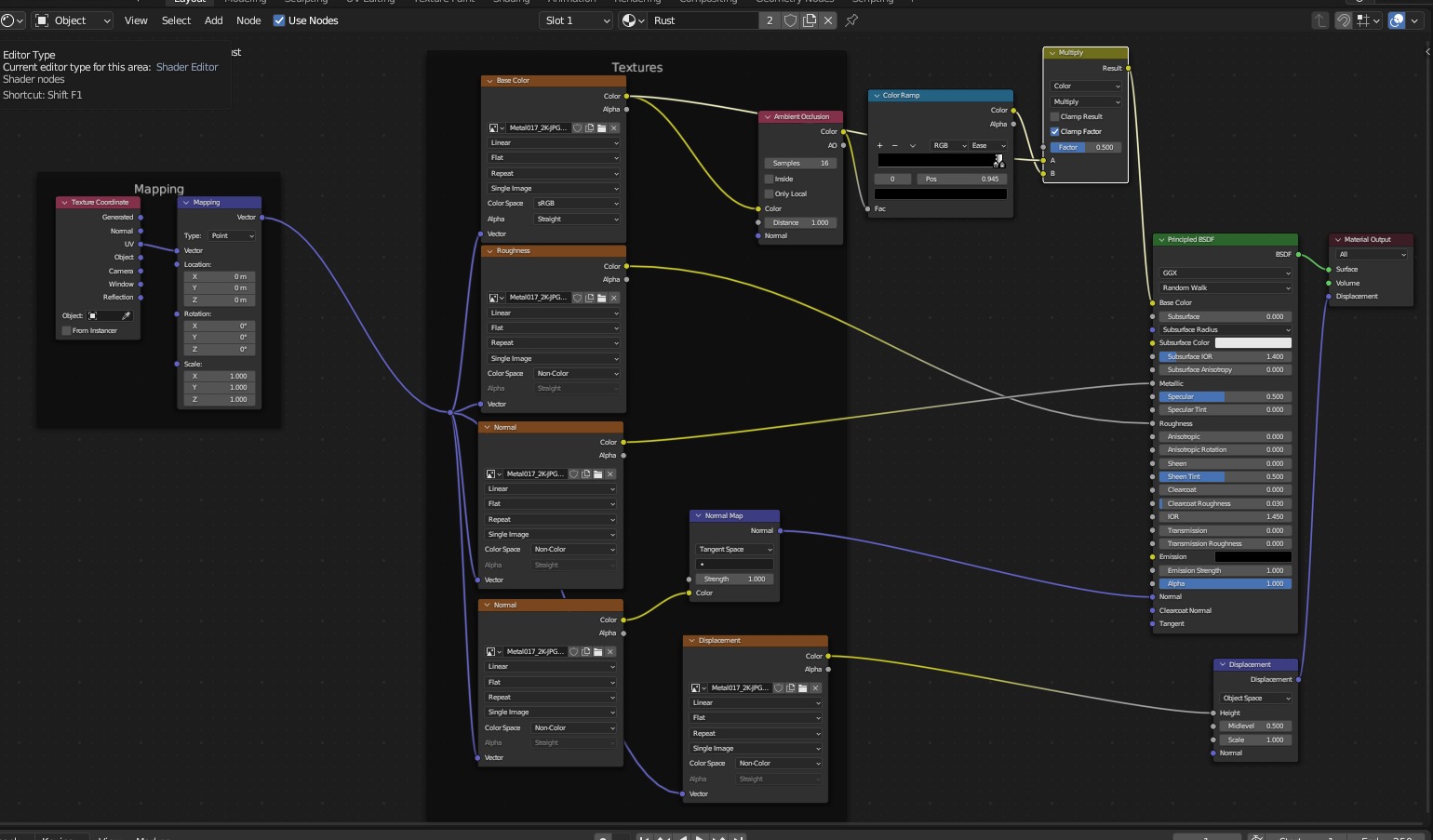The height and width of the screenshot is (840, 1433).
Task: Open the sidebar with the edge arrow
Action: coord(1428,52)
